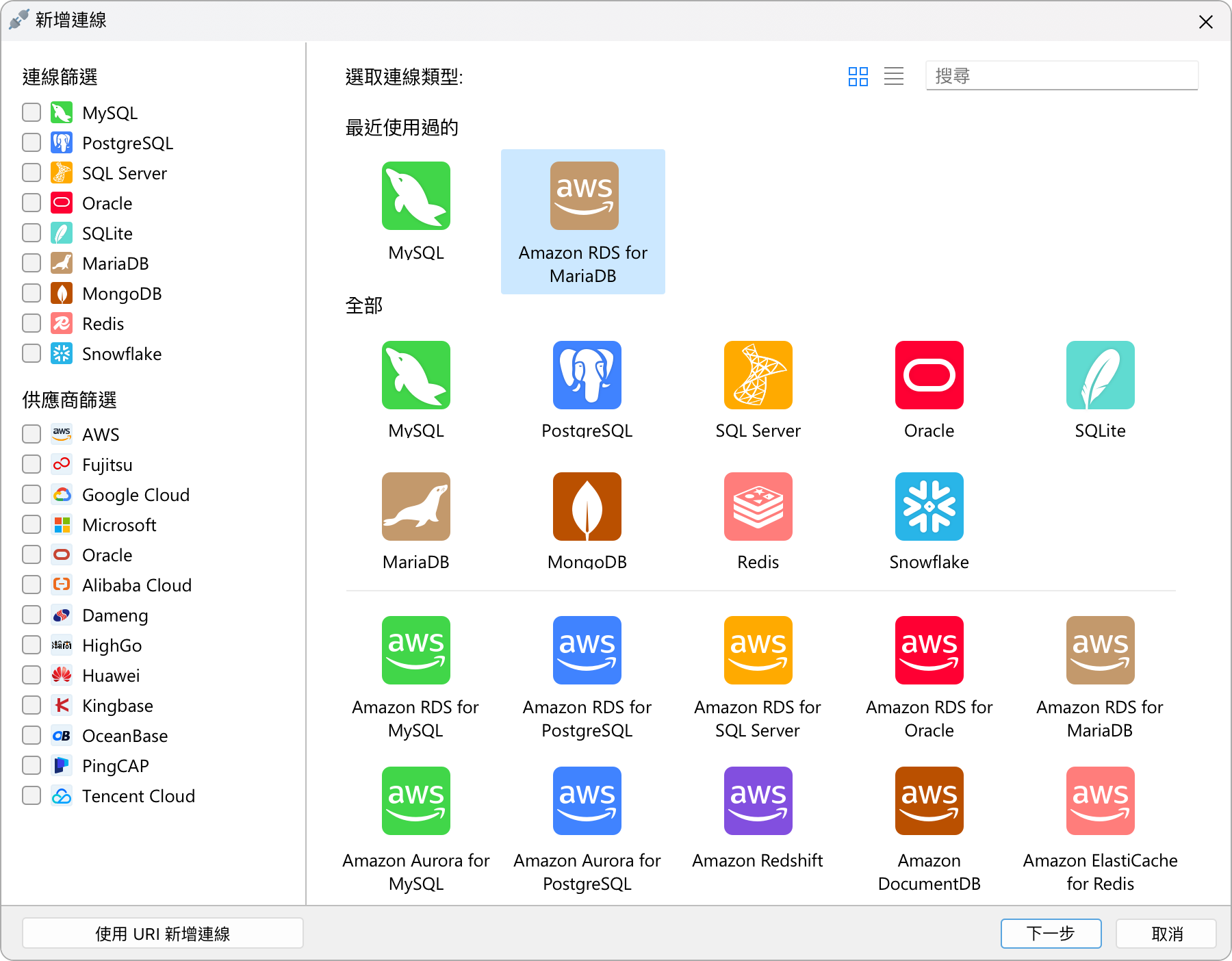Proceed with the 下一步 button

(1051, 934)
